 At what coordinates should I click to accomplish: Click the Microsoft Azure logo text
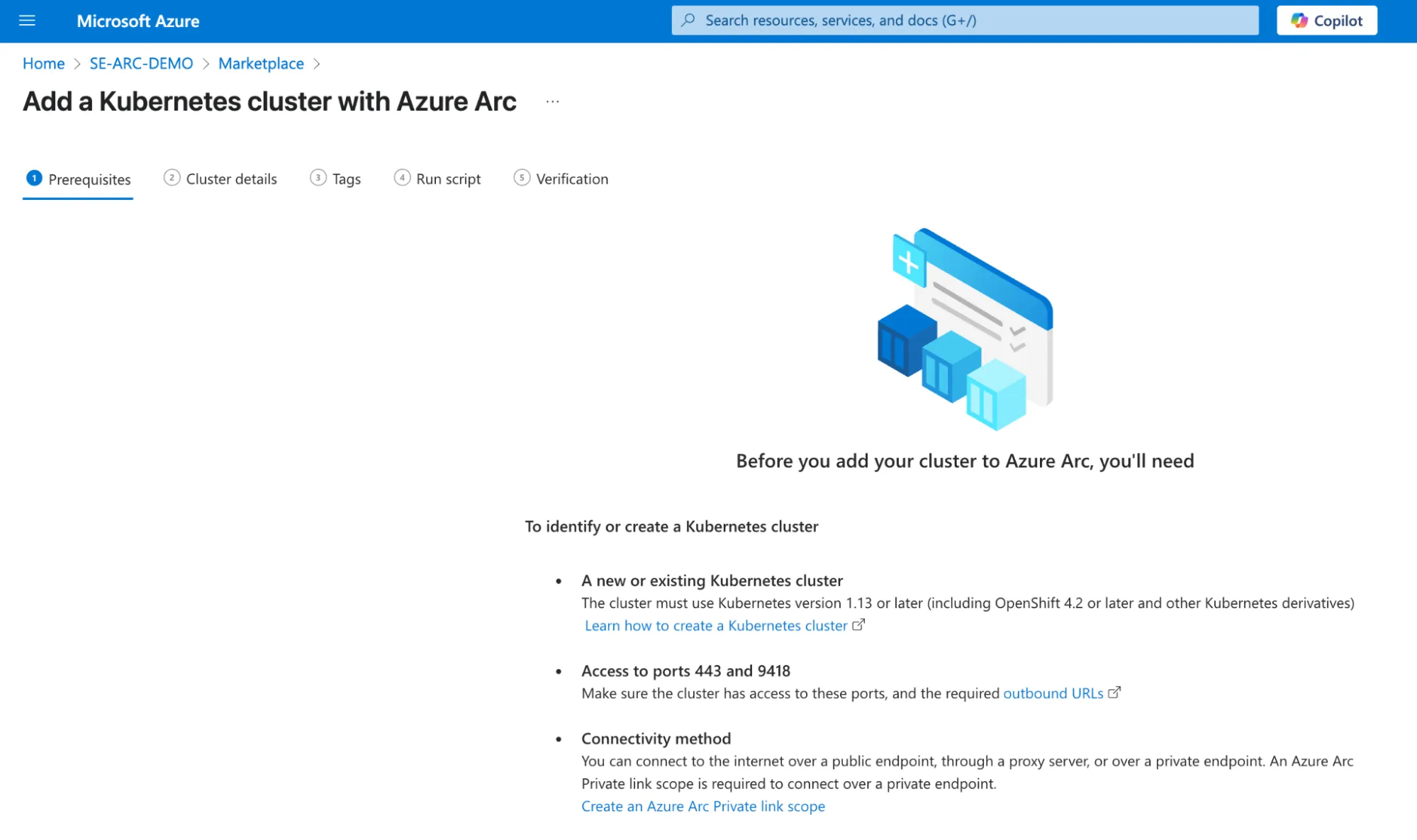tap(138, 21)
